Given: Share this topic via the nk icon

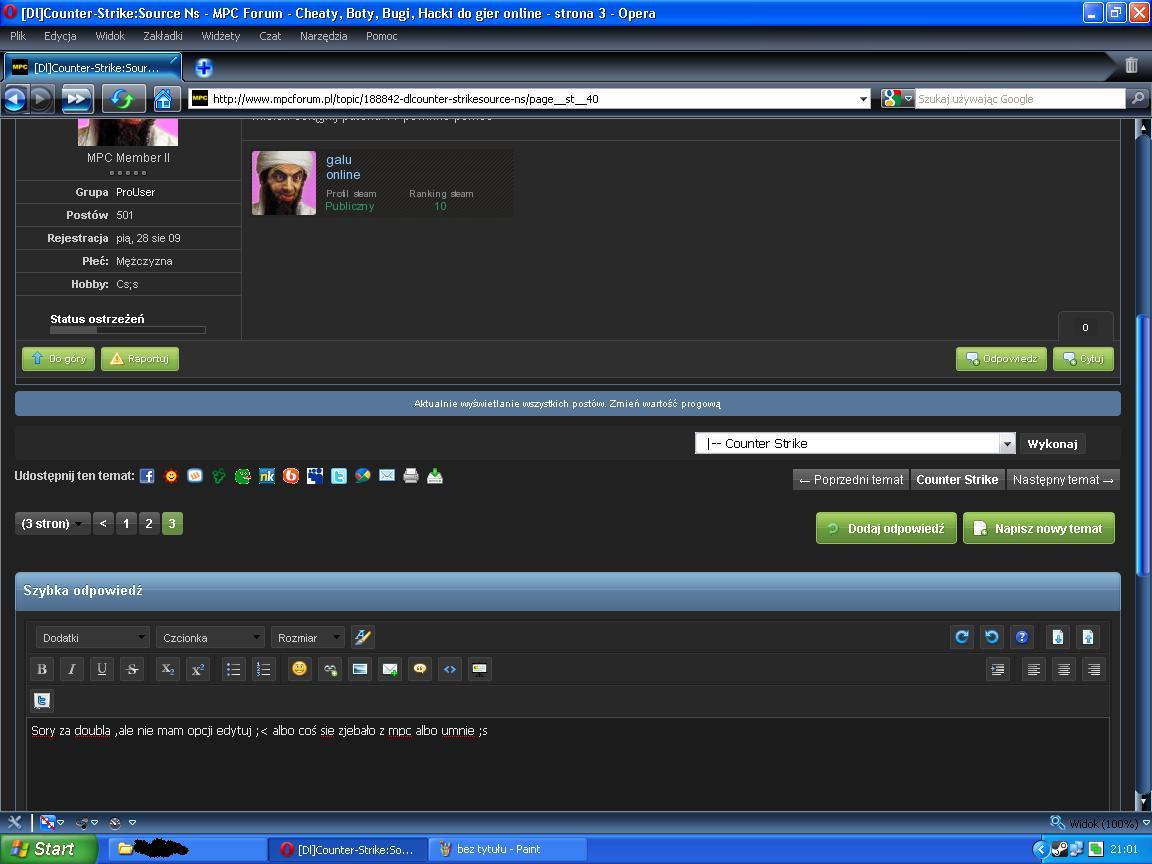Looking at the screenshot, I should click(x=267, y=476).
